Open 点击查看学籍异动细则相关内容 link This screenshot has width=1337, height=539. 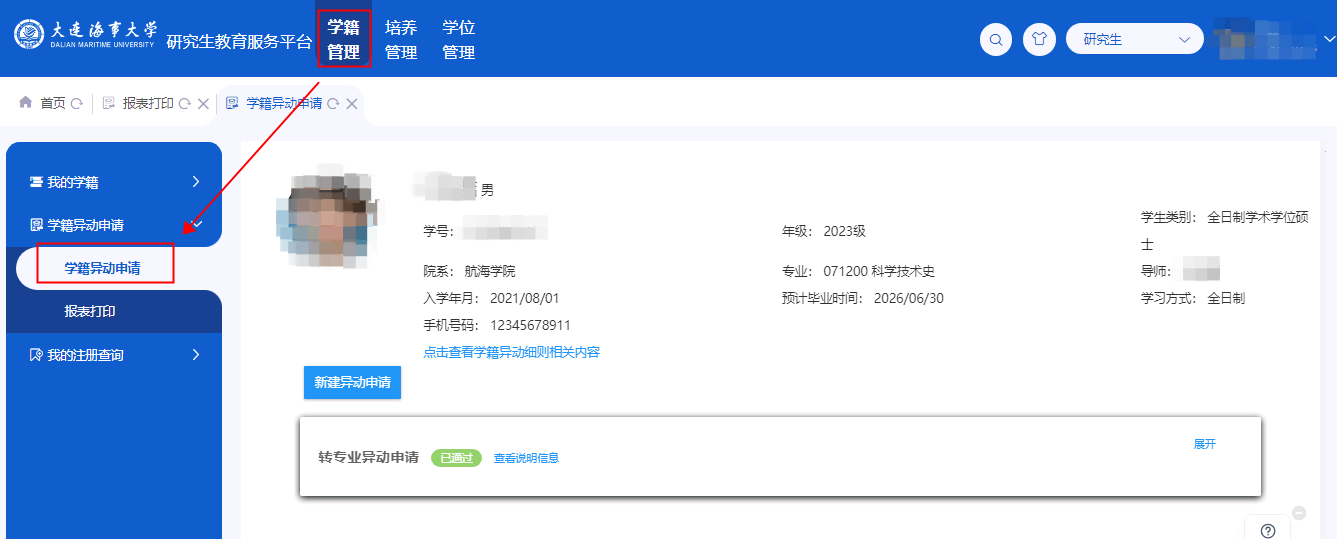click(x=511, y=352)
